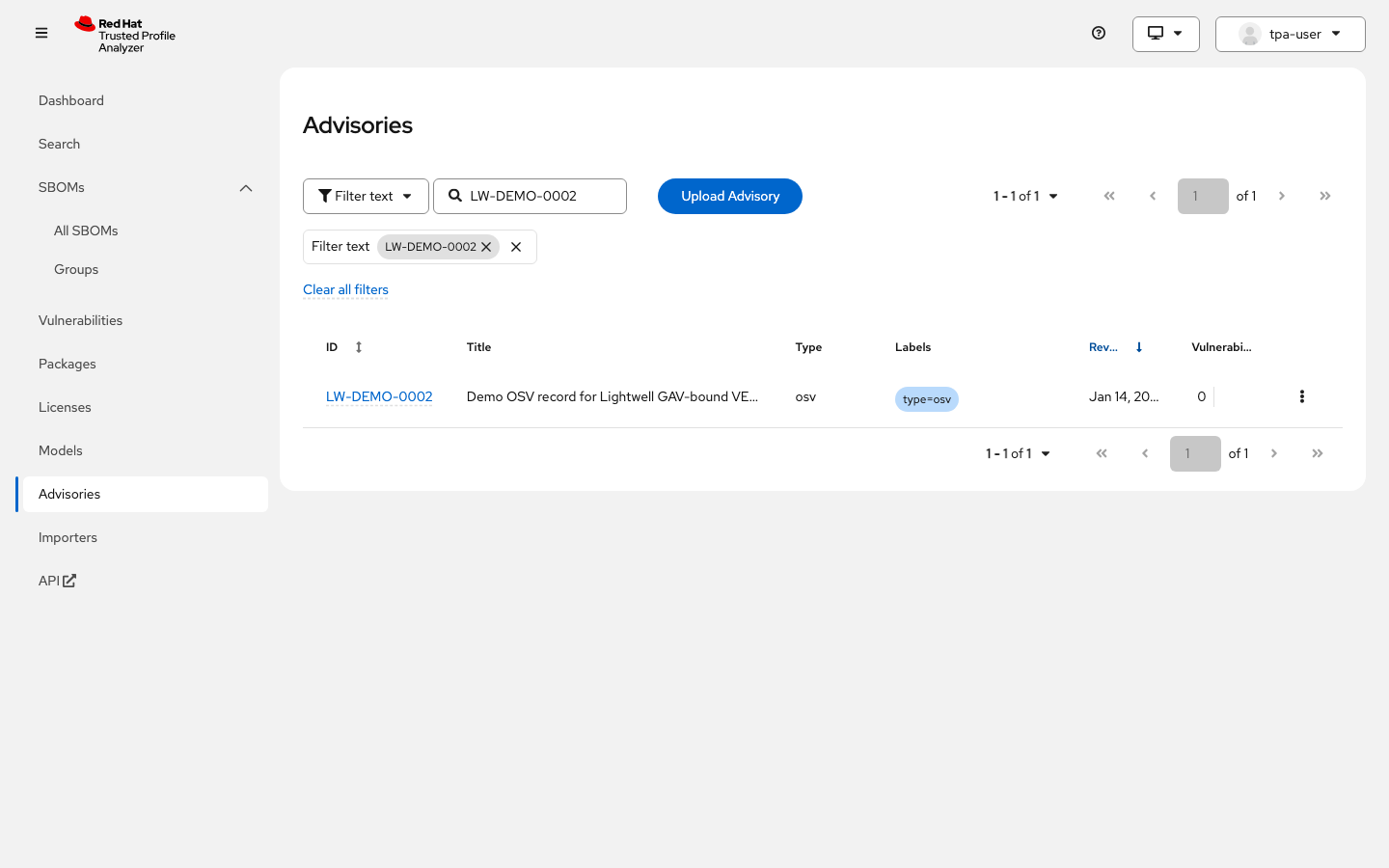Go to last page in top pagination

[1325, 196]
